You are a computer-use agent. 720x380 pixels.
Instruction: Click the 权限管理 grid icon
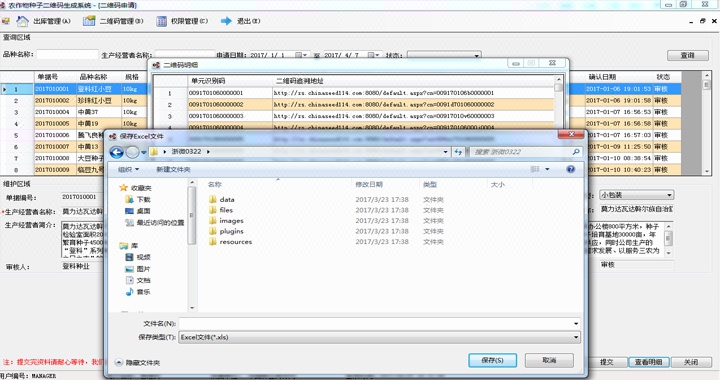click(161, 21)
